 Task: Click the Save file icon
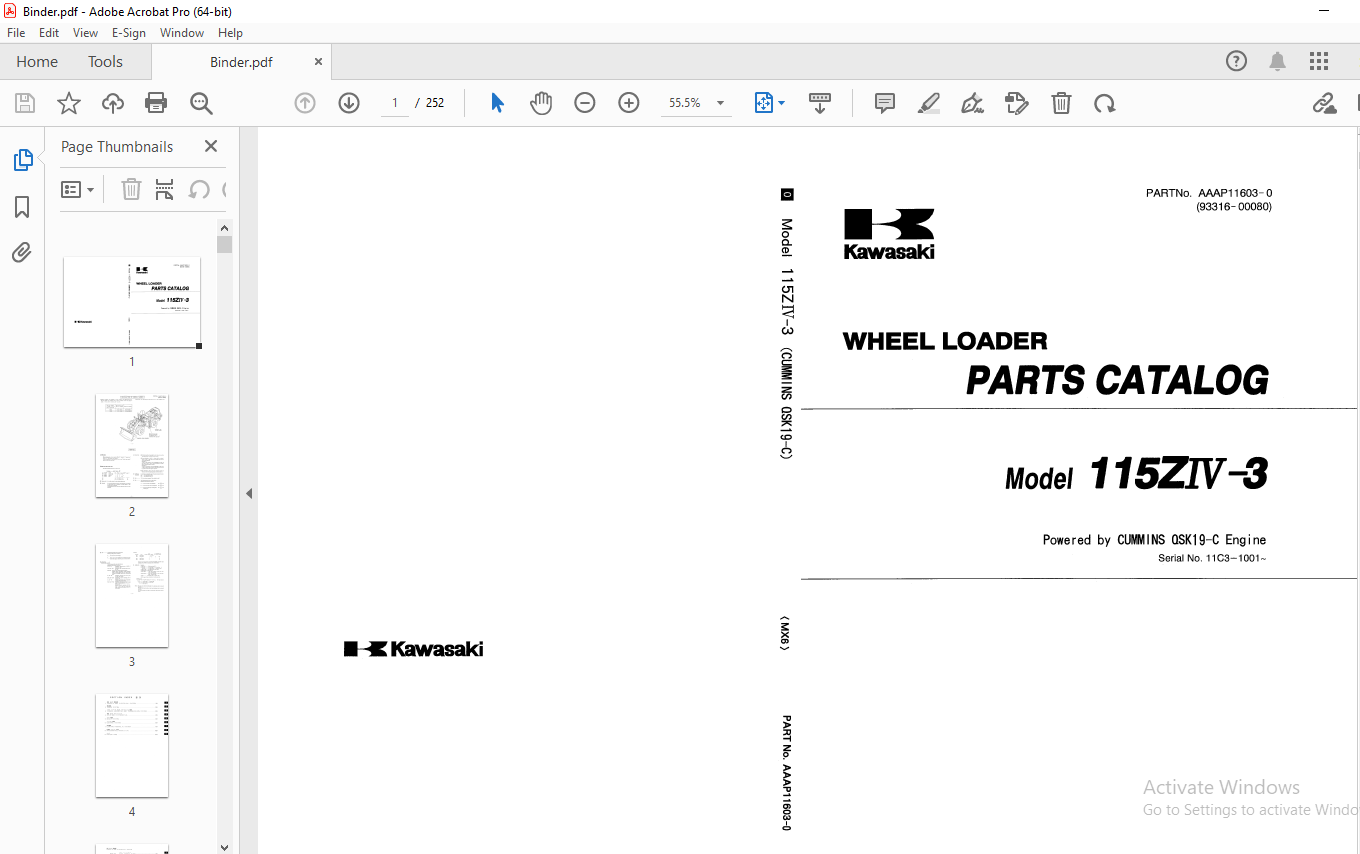point(25,103)
